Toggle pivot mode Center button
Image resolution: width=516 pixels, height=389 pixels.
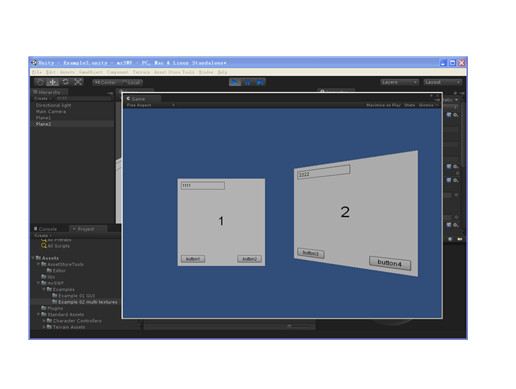pyautogui.click(x=105, y=82)
